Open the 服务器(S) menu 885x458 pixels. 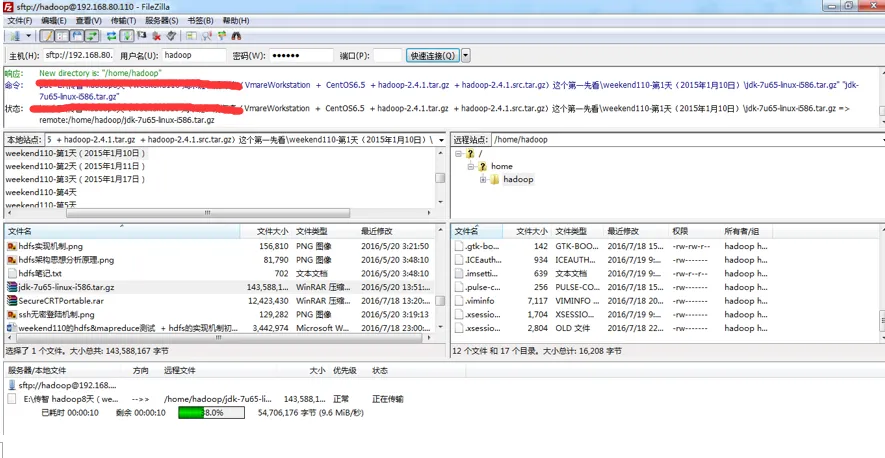tap(162, 20)
